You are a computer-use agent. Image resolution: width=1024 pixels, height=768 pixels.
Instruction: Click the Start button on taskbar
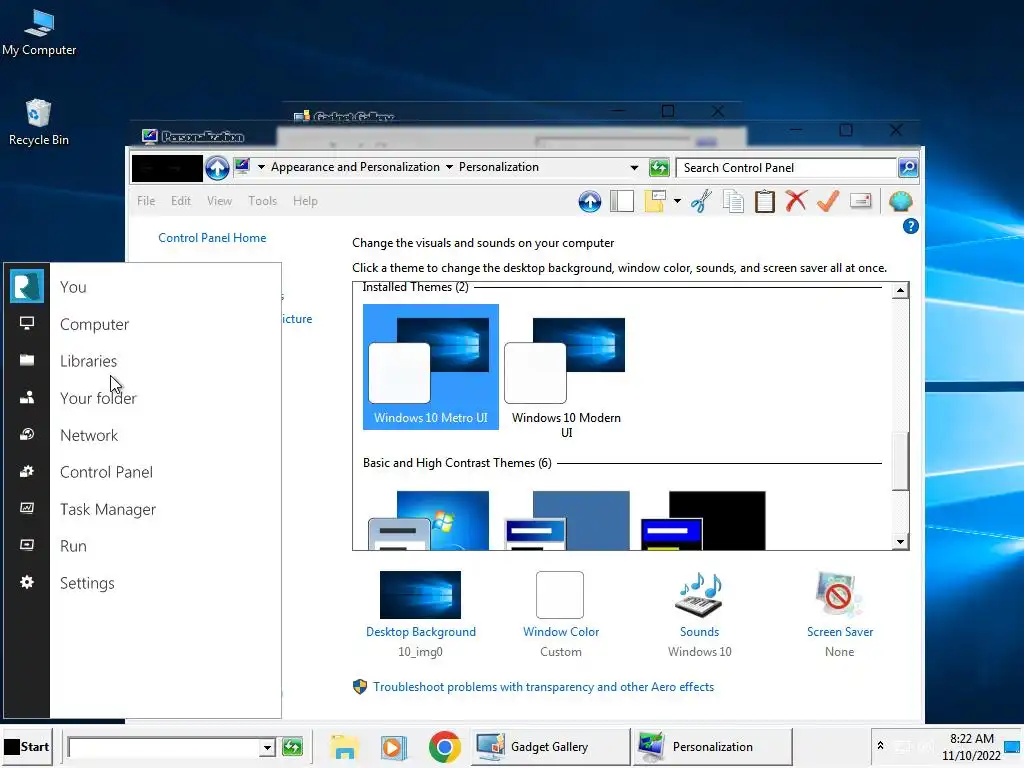pos(27,747)
